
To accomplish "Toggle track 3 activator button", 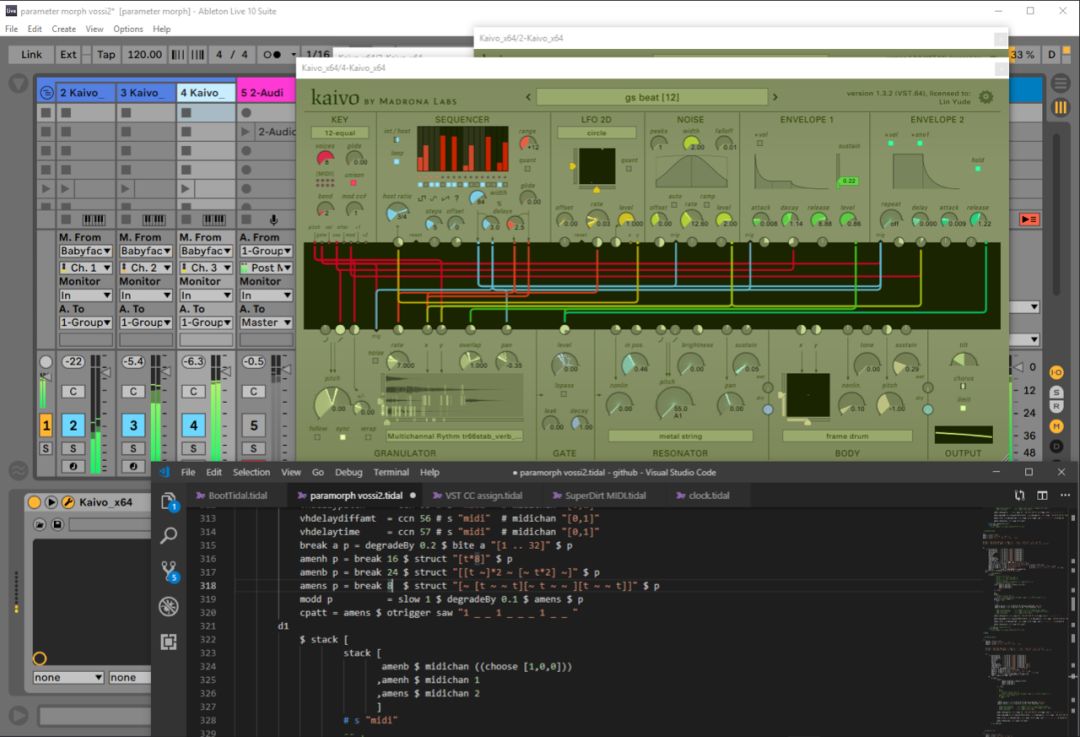I will coord(134,425).
